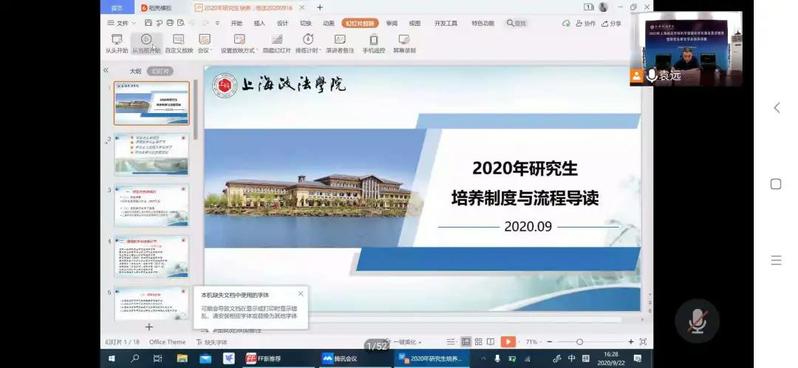Image resolution: width=798 pixels, height=368 pixels.
Task: Collapse the slide thumbnail panel with double chevron
Action: pos(106,70)
